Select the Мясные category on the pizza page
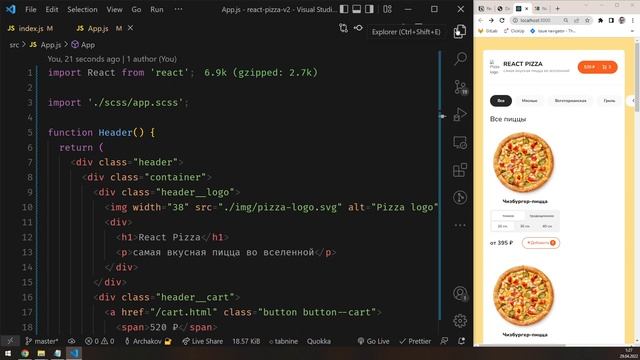 (x=529, y=100)
